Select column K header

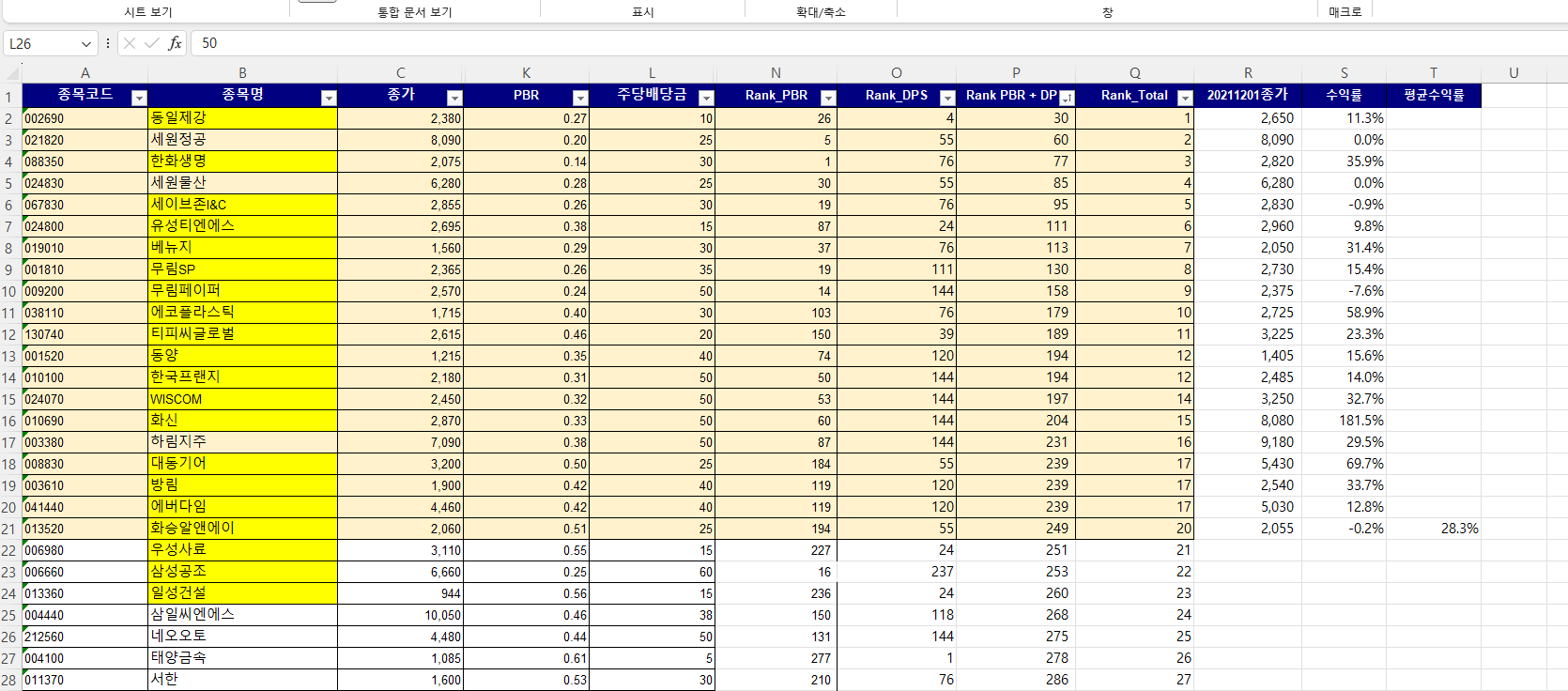(x=527, y=73)
